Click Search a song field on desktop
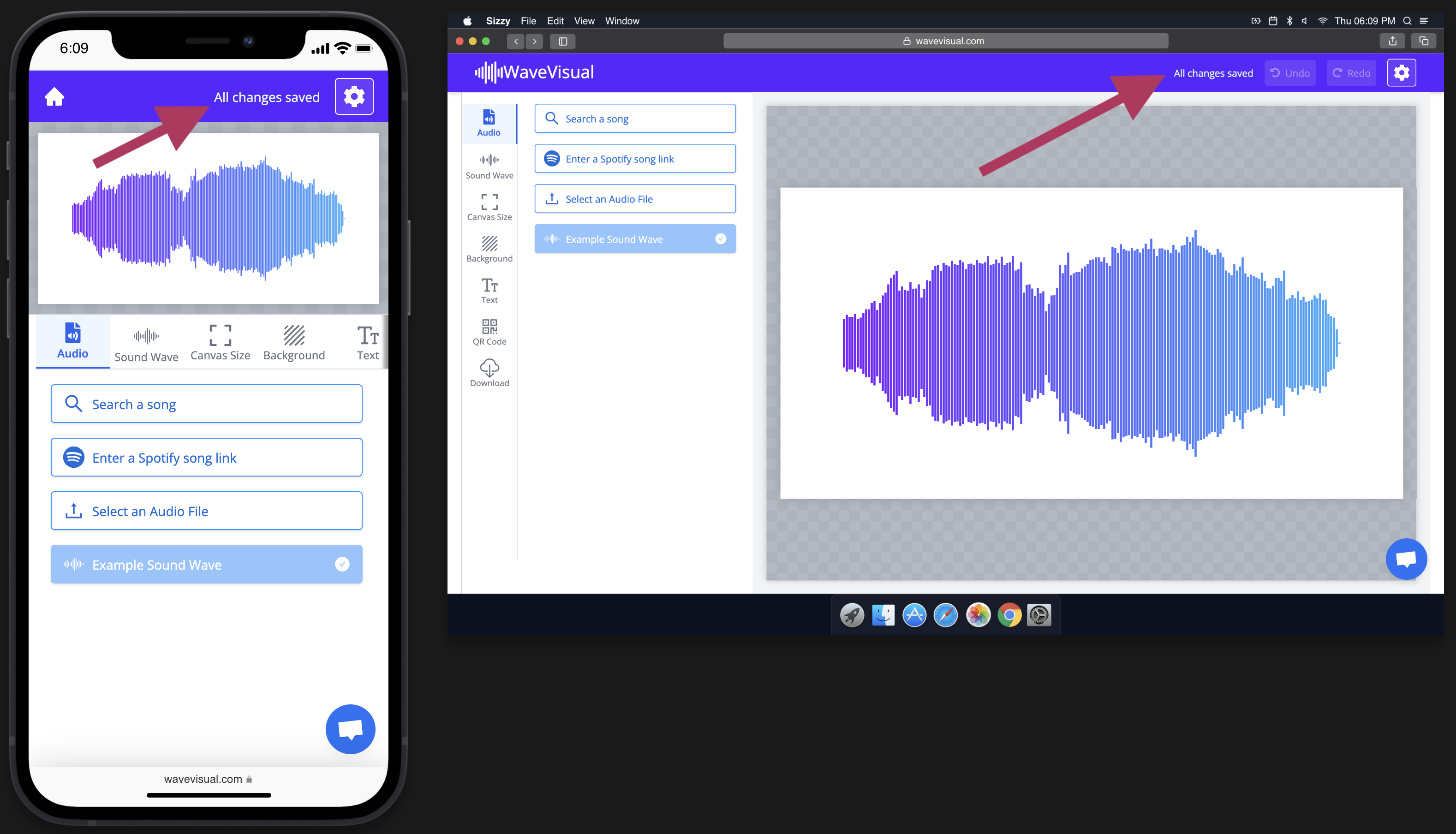This screenshot has height=834, width=1456. pos(635,119)
